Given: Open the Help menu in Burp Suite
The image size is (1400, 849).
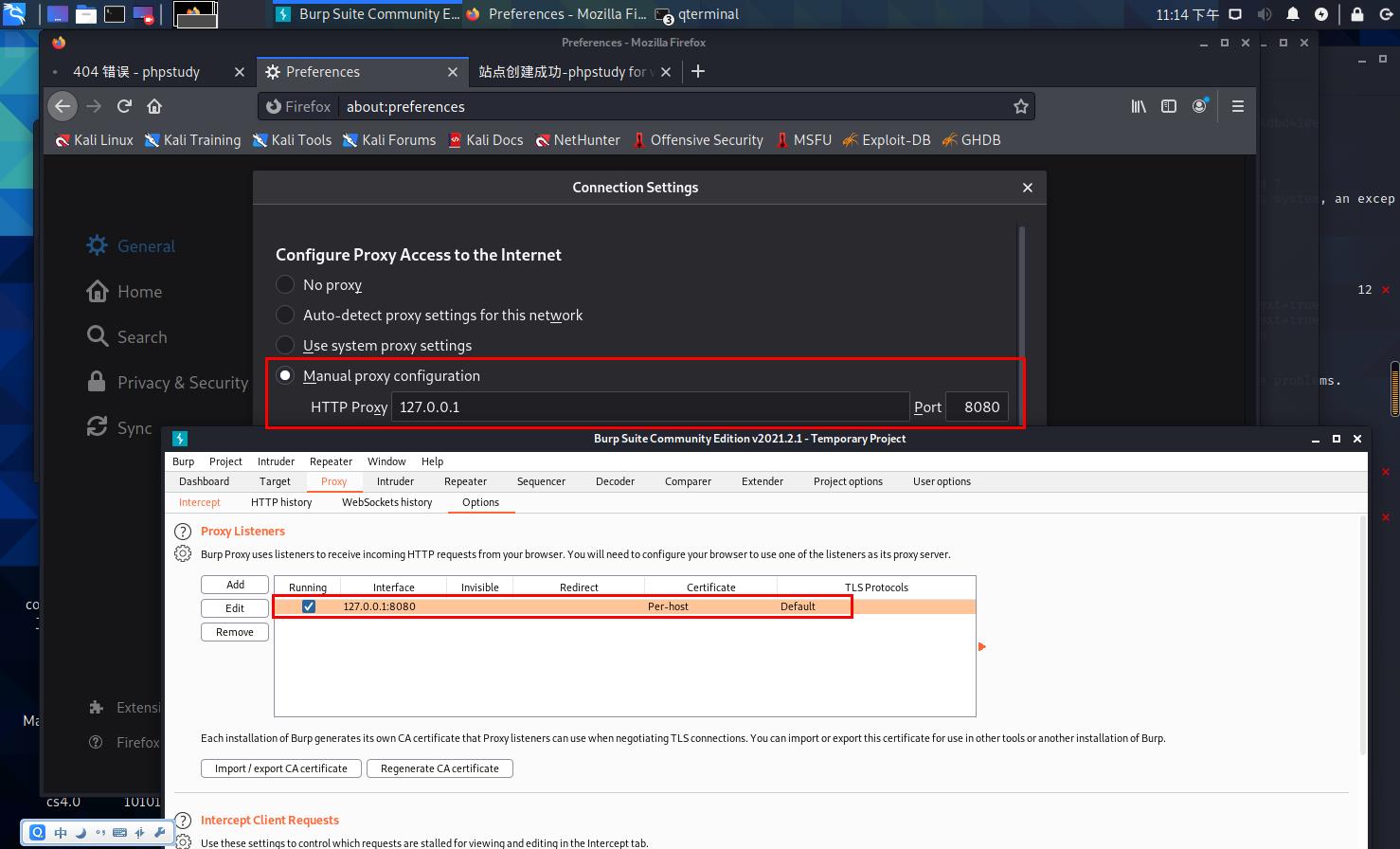Looking at the screenshot, I should (x=432, y=461).
